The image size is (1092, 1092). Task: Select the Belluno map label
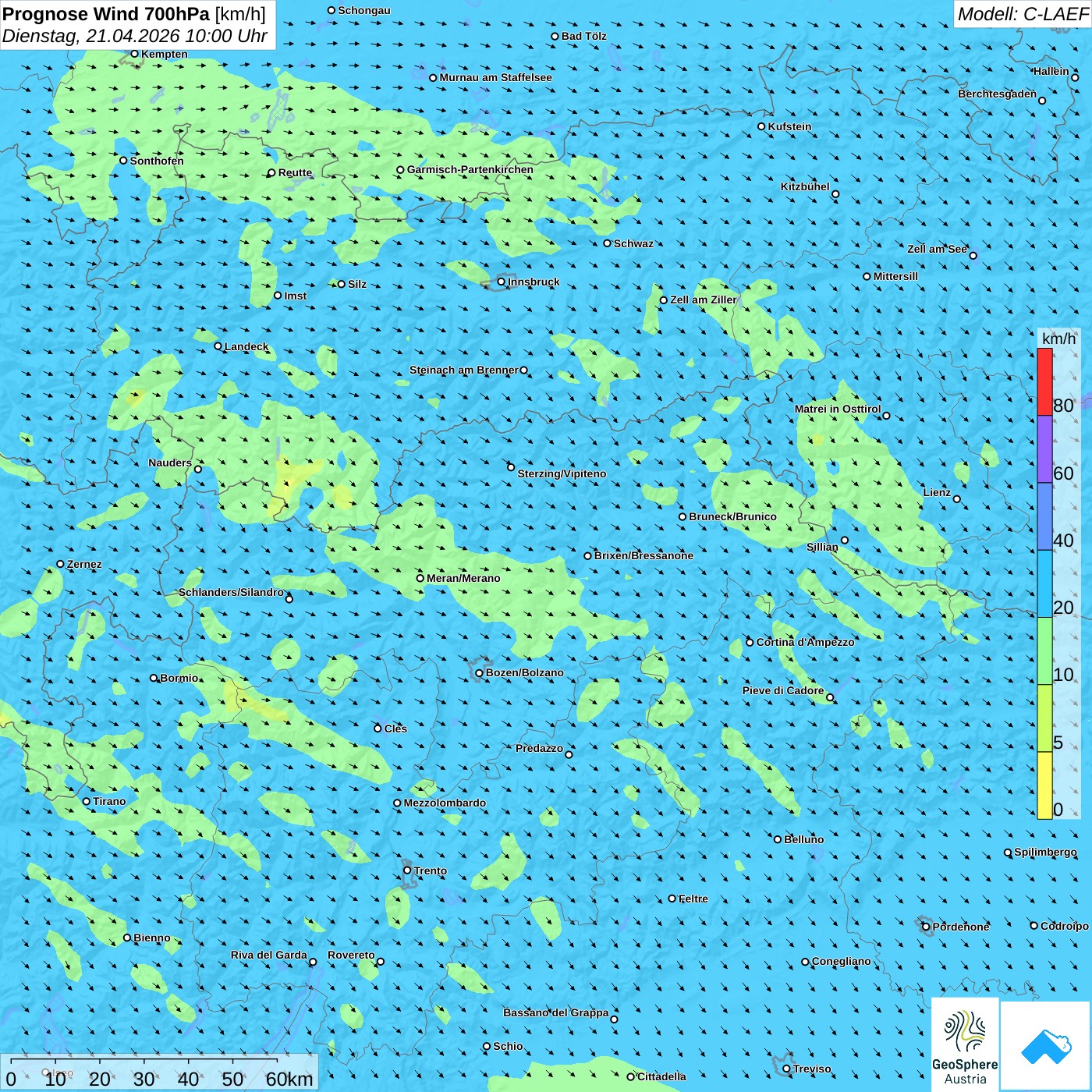pos(803,839)
